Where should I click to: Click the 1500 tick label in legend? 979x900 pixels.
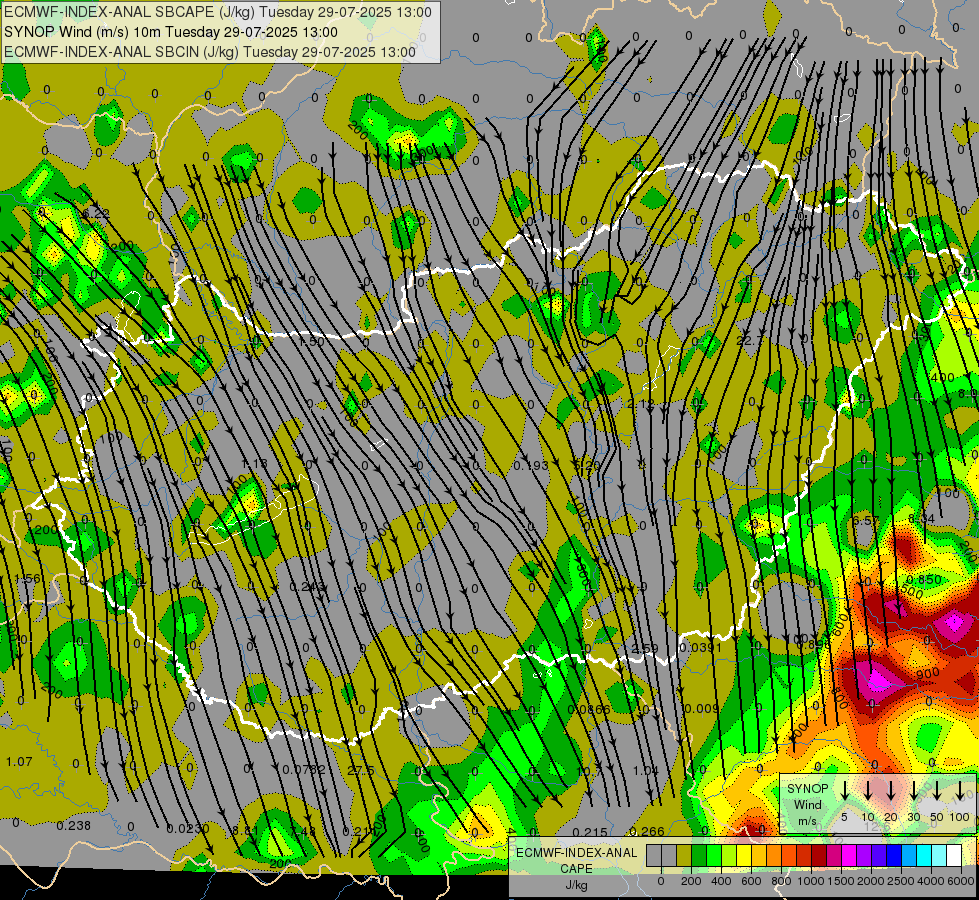point(841,881)
